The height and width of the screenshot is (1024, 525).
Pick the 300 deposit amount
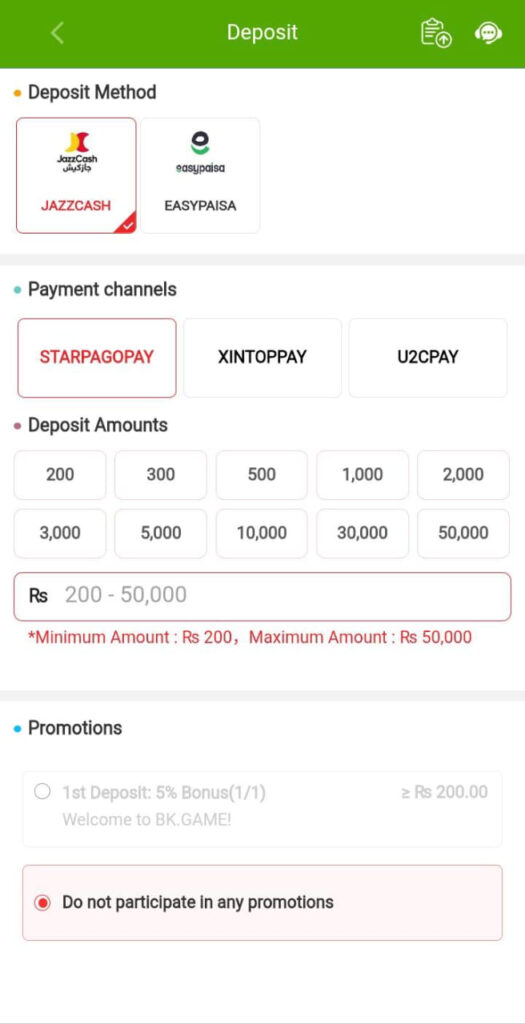[x=161, y=475]
